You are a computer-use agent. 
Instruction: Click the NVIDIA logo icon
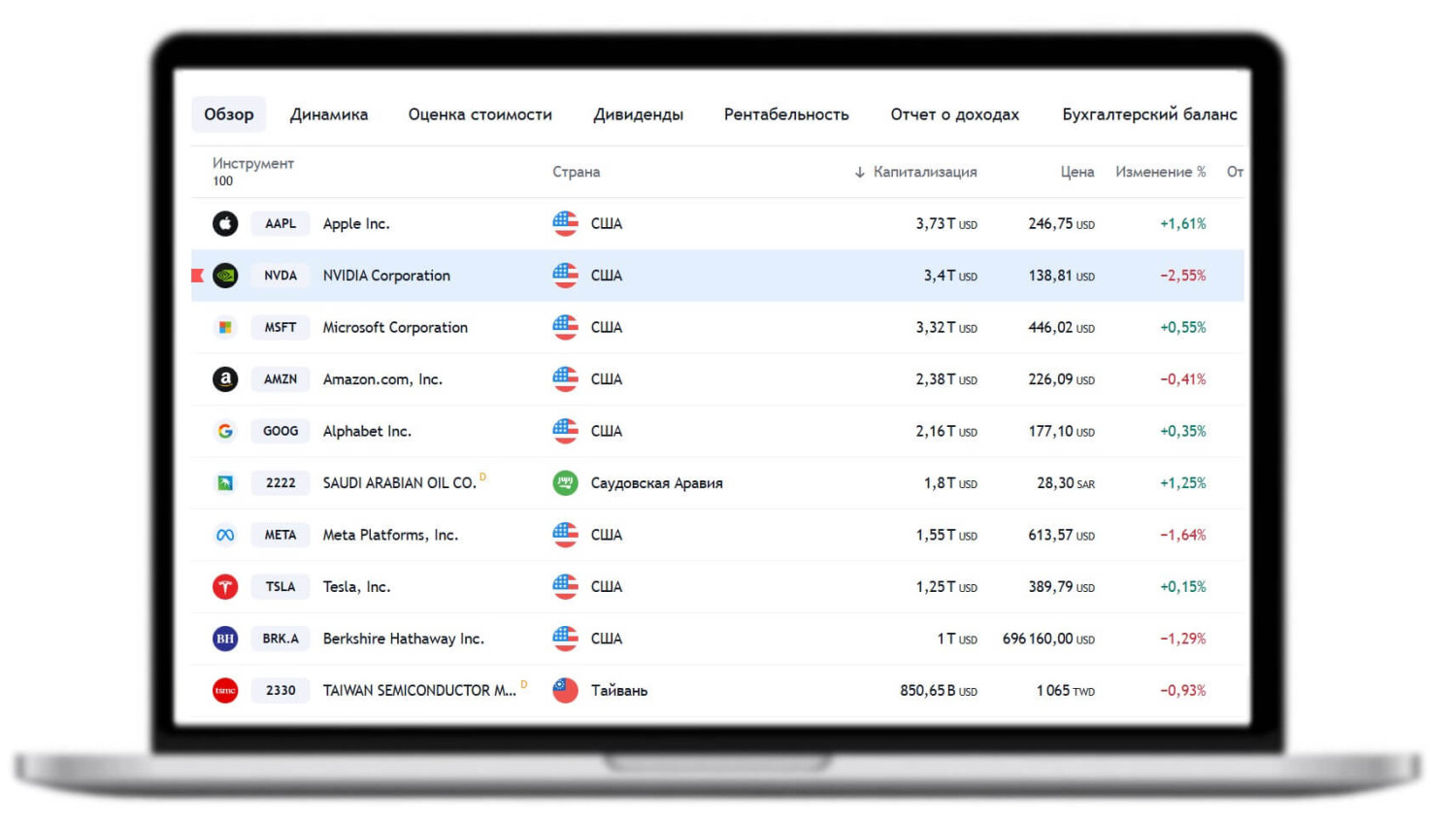coord(225,276)
